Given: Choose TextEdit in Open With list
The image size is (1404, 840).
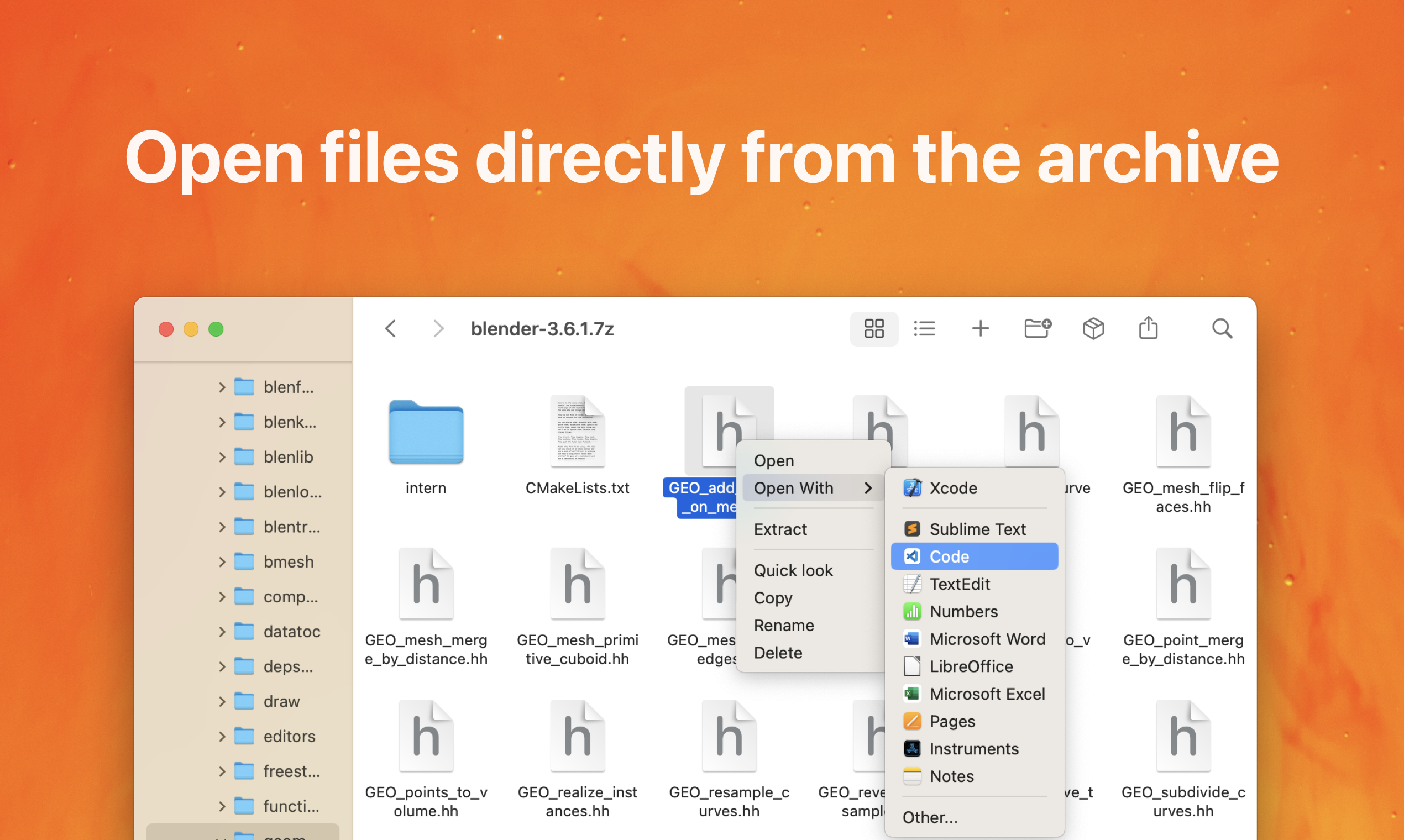Looking at the screenshot, I should click(975, 584).
